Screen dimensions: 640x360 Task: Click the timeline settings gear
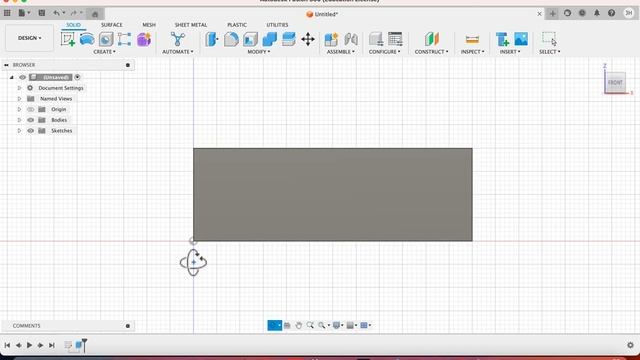[x=630, y=345]
